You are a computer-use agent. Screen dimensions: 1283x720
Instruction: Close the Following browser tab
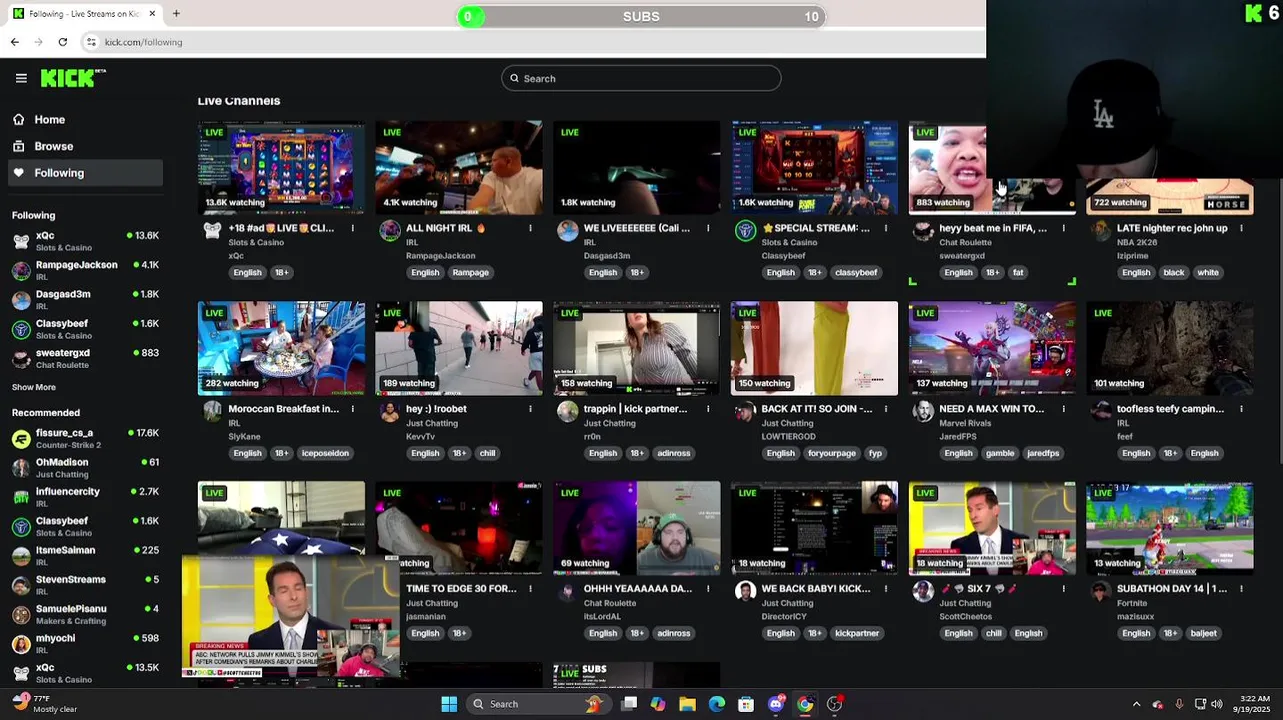[153, 14]
